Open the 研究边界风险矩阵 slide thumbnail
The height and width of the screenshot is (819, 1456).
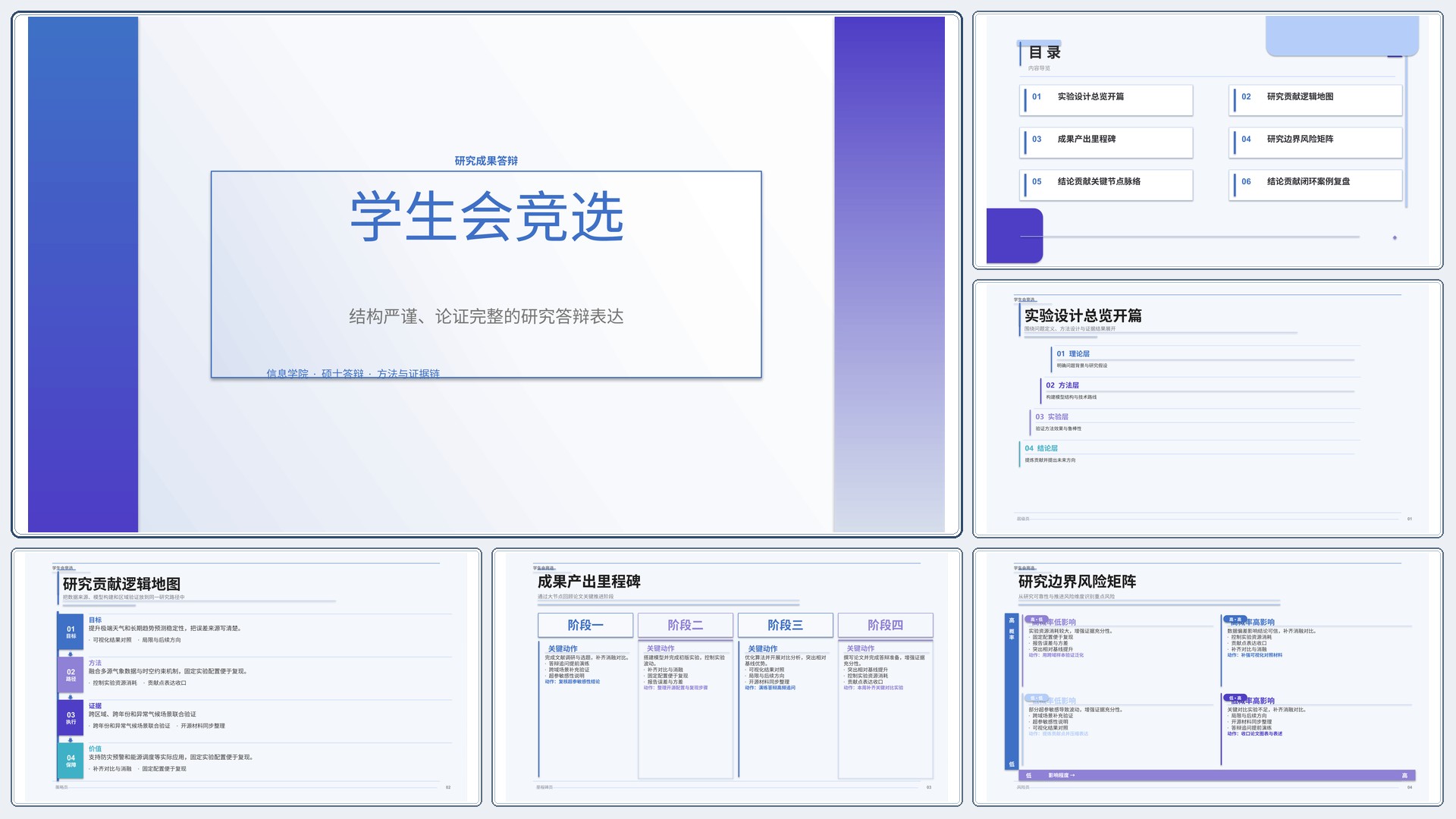pyautogui.click(x=1207, y=677)
